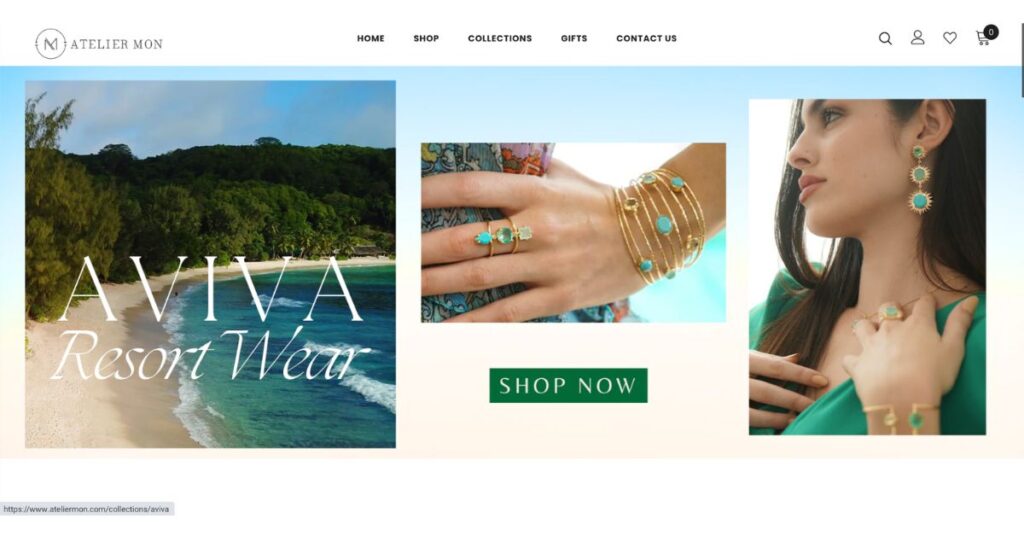Open the search magnifier icon

pyautogui.click(x=885, y=39)
